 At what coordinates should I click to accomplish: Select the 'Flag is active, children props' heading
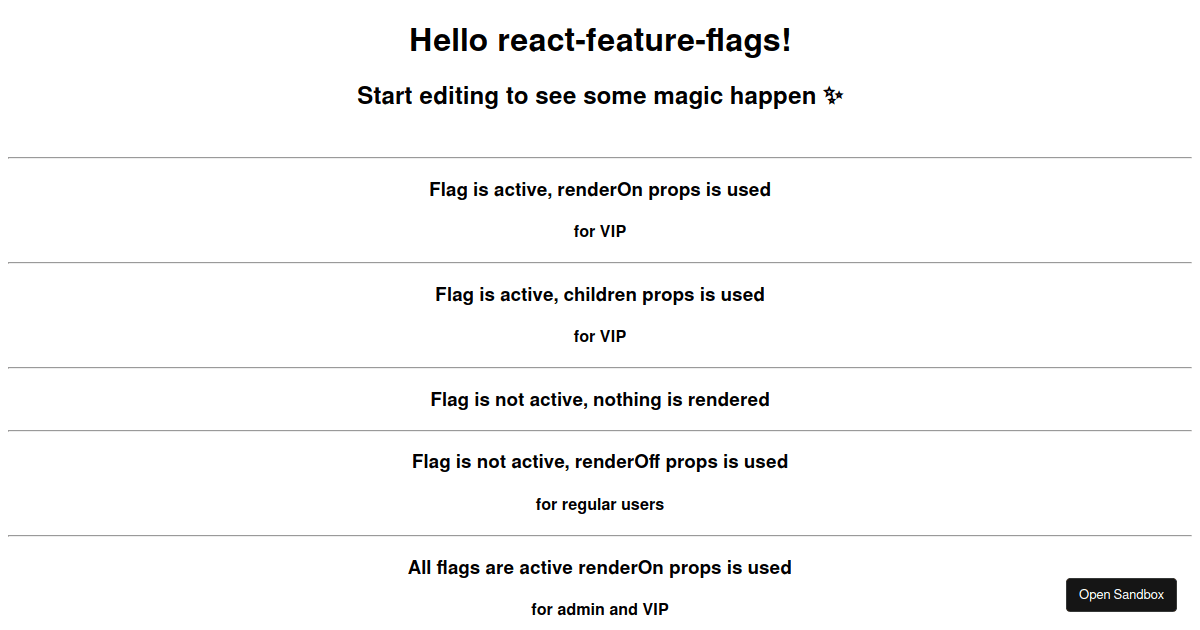coord(600,294)
